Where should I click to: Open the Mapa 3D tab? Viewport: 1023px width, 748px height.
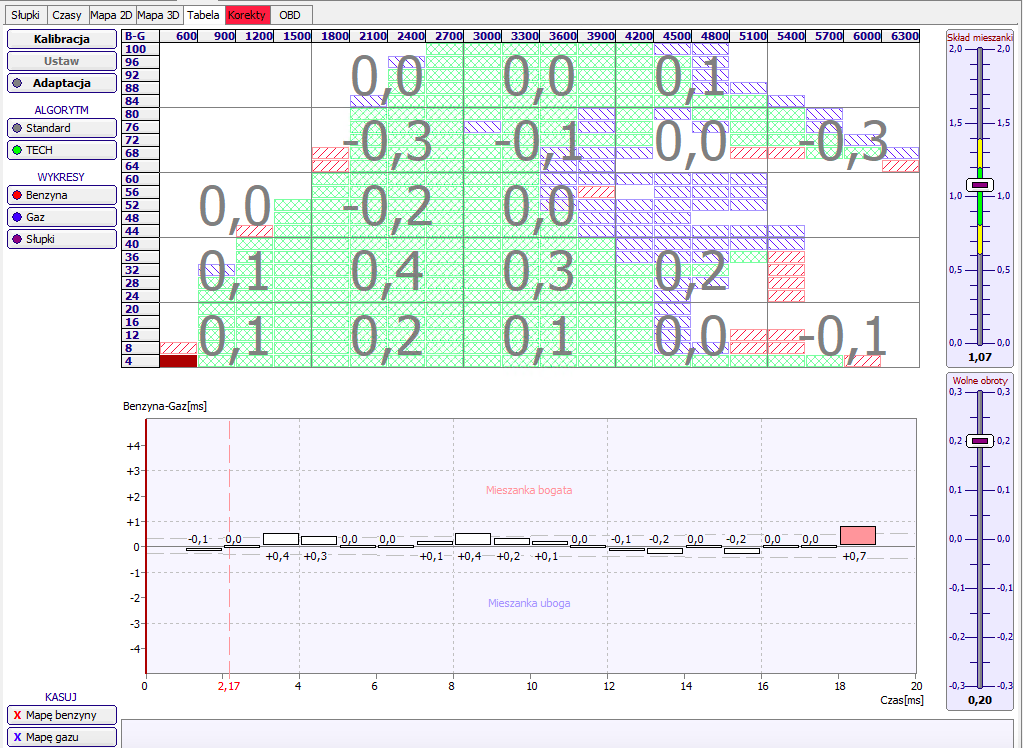[158, 16]
